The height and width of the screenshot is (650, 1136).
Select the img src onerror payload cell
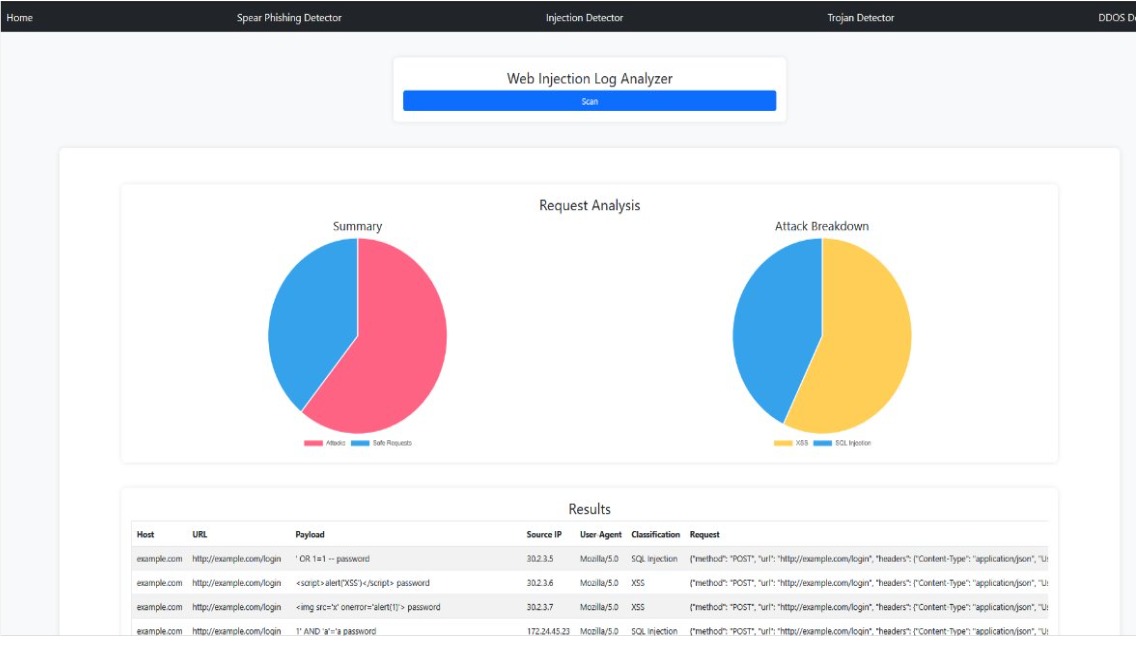[367, 607]
